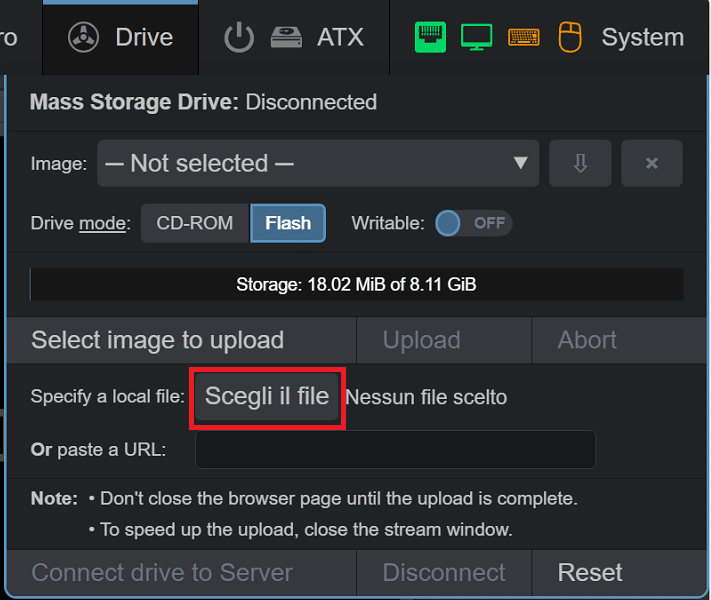This screenshot has width=711, height=600.
Task: Open the Image dropdown list
Action: 318,163
